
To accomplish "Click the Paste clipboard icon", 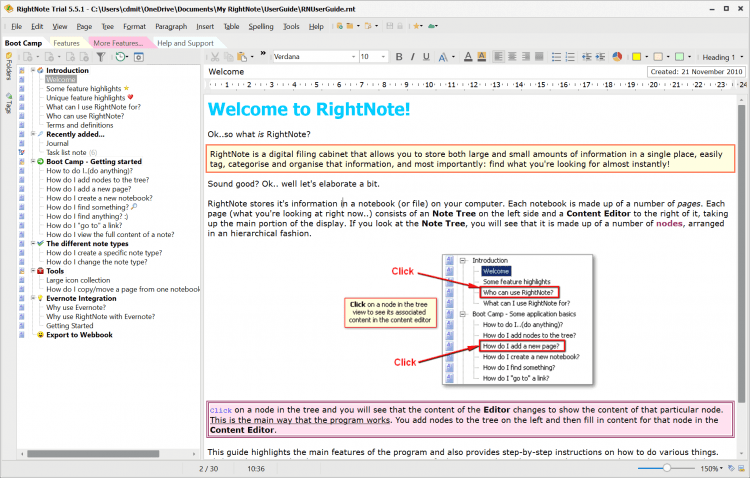I will coord(242,57).
